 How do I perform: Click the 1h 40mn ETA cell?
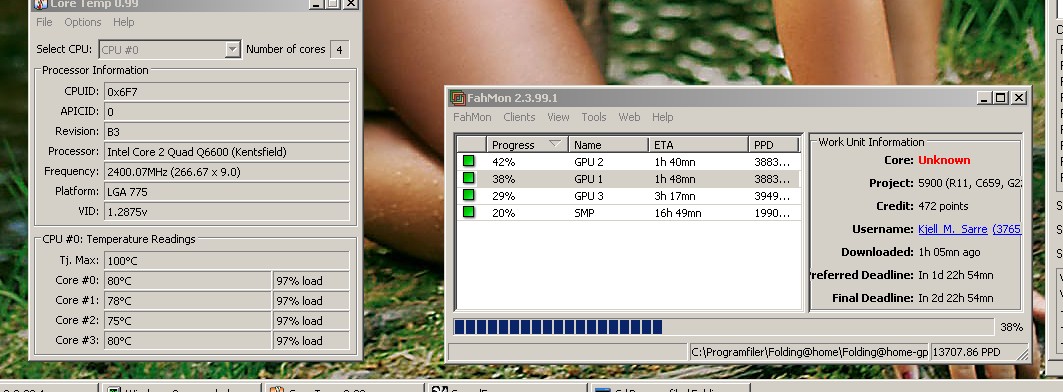(675, 162)
